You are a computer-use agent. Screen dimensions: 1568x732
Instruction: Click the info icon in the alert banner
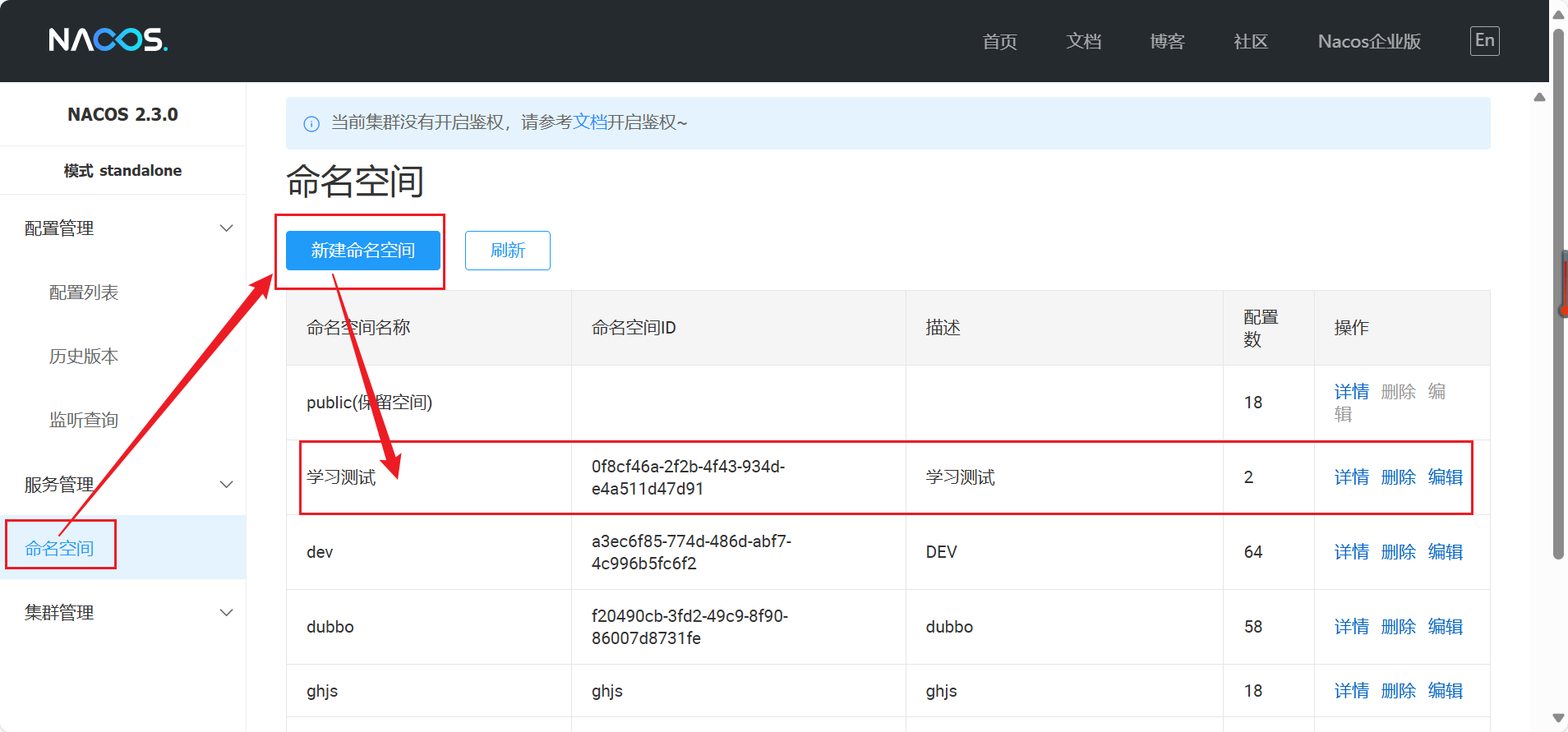pyautogui.click(x=311, y=124)
